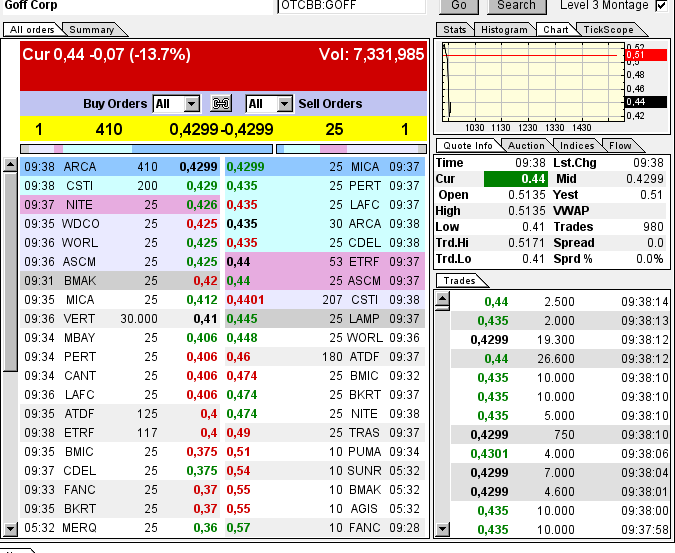Click the best bid-ask 0,4299-0,4299 summary
Screen dimensions: 675x553
pyautogui.click(x=221, y=129)
